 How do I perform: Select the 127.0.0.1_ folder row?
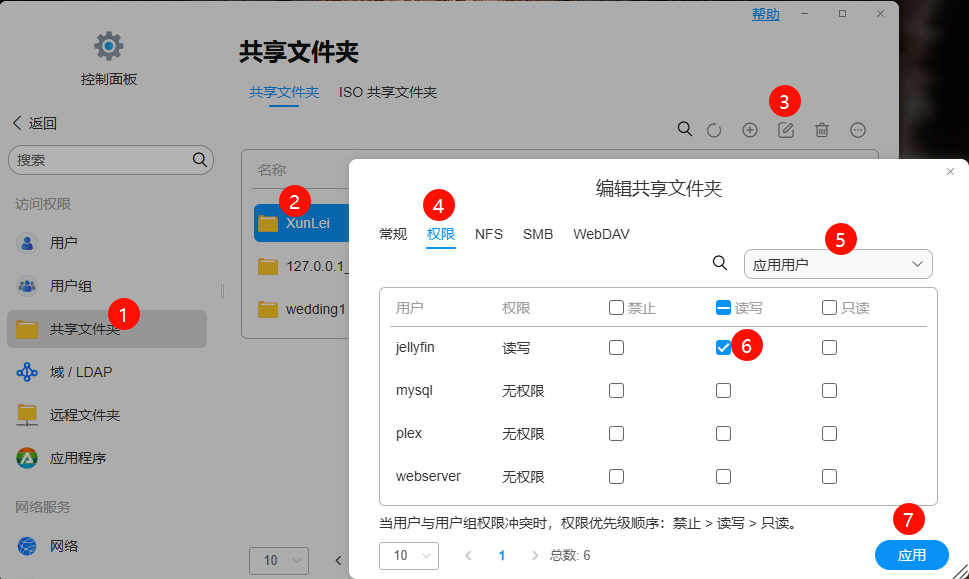coord(302,266)
